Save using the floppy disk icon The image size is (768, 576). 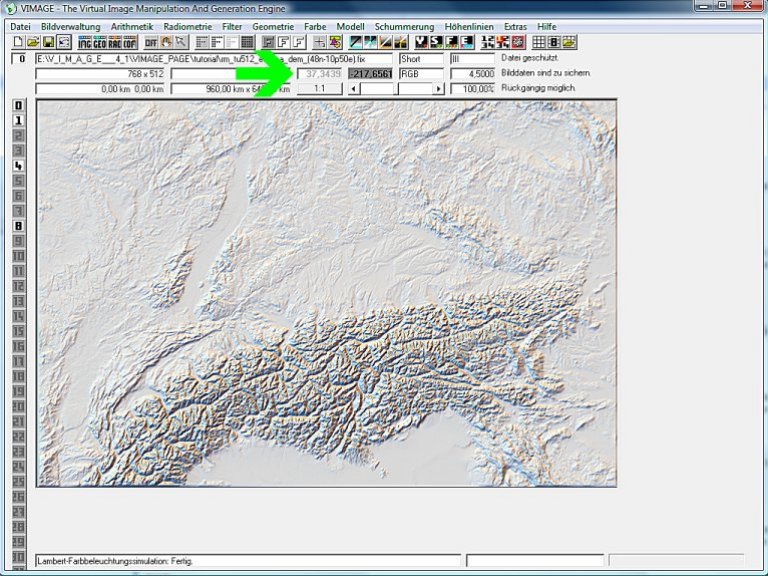click(48, 43)
